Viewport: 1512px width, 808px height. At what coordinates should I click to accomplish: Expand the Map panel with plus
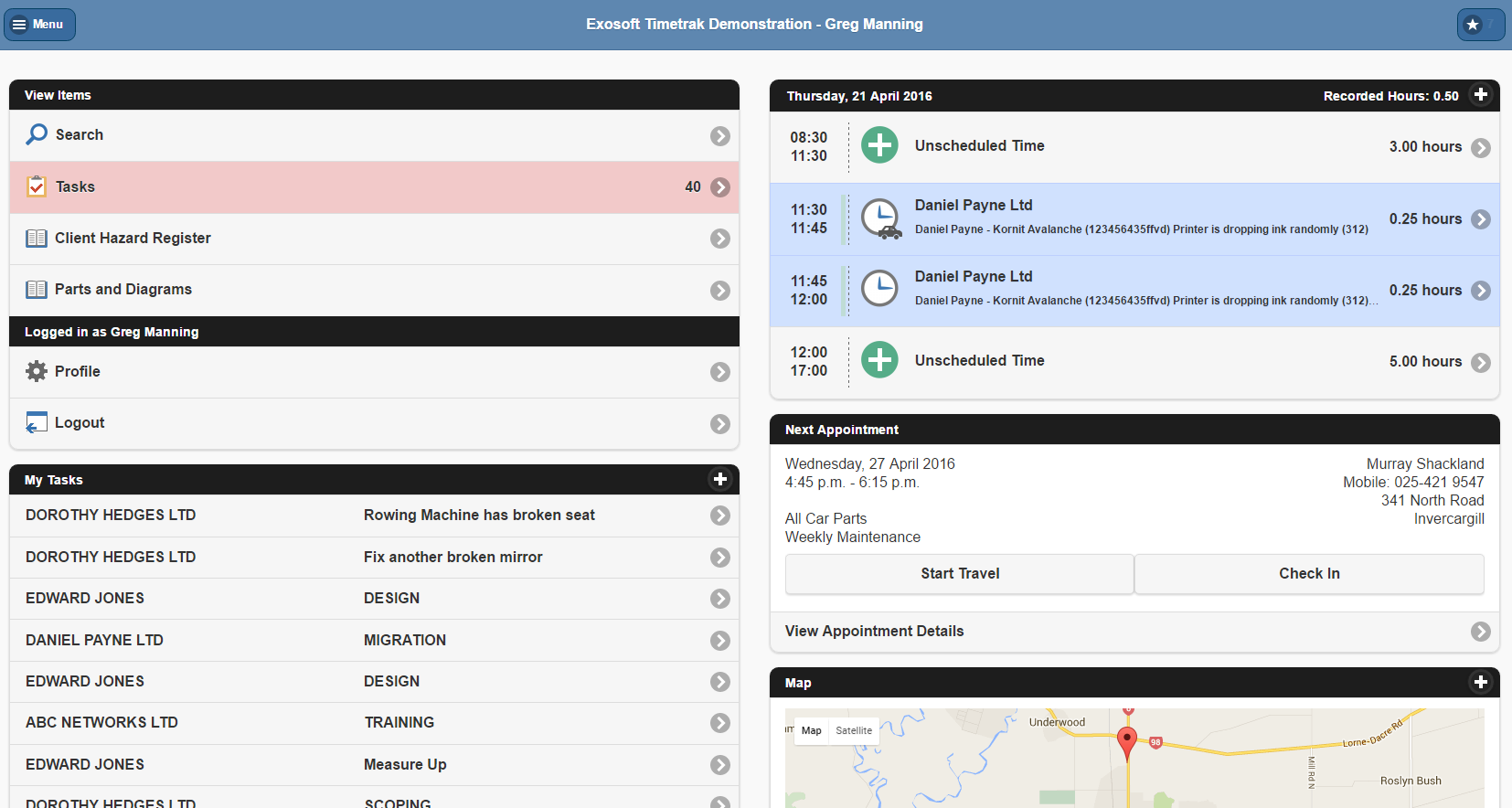(x=1480, y=682)
